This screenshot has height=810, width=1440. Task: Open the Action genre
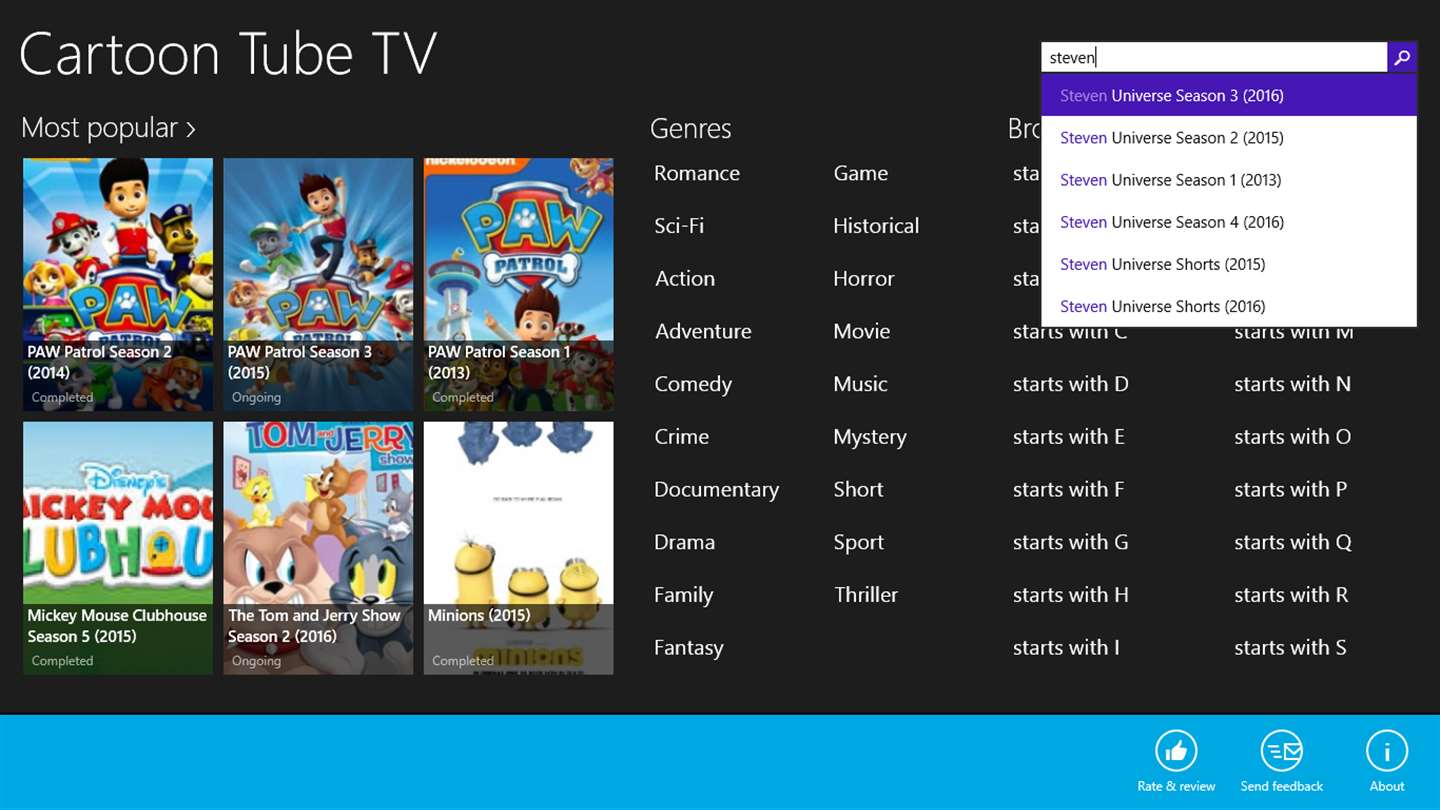(685, 279)
